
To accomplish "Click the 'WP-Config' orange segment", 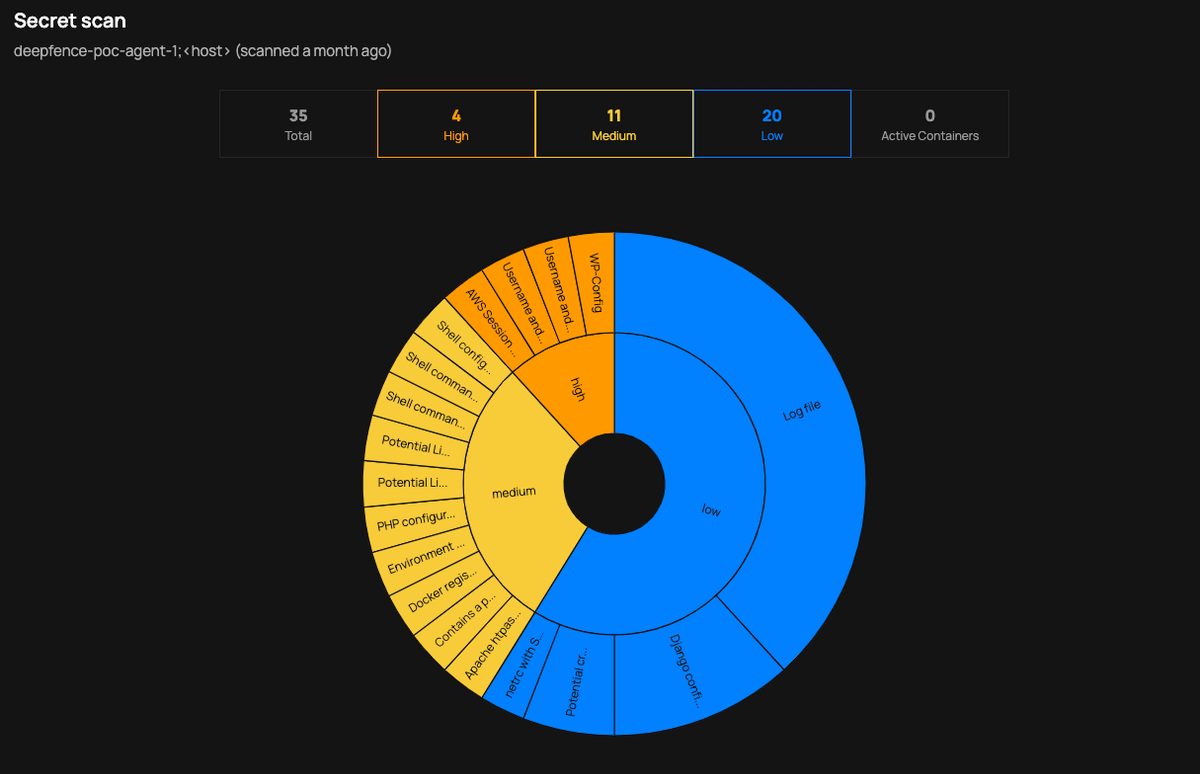I will click(x=592, y=284).
